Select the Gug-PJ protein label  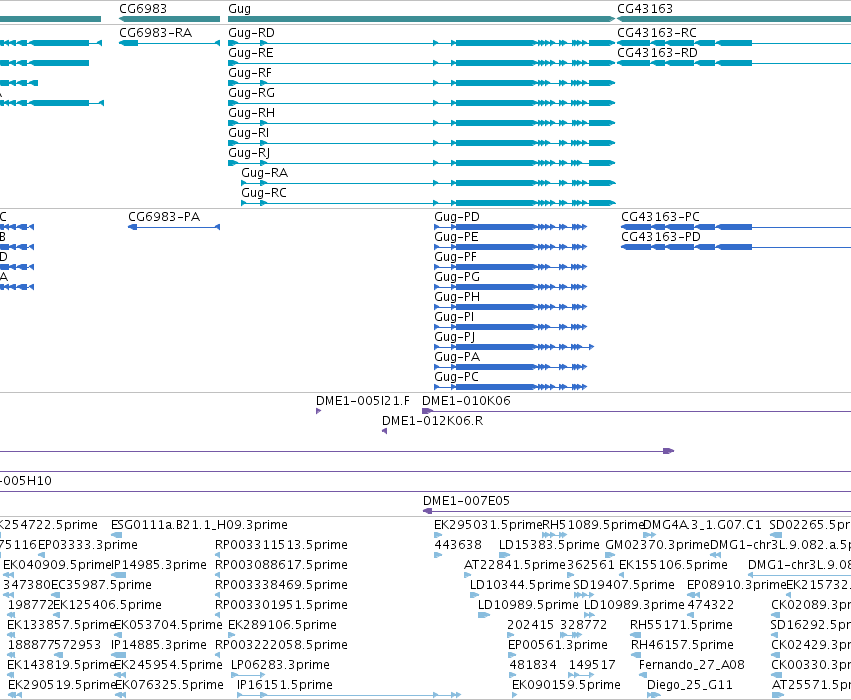tap(455, 337)
